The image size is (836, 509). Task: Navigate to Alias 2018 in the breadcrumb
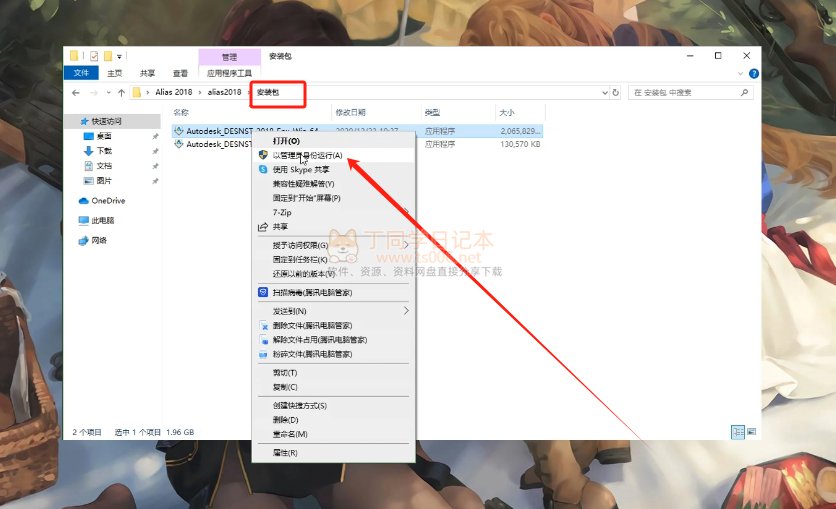[x=173, y=92]
